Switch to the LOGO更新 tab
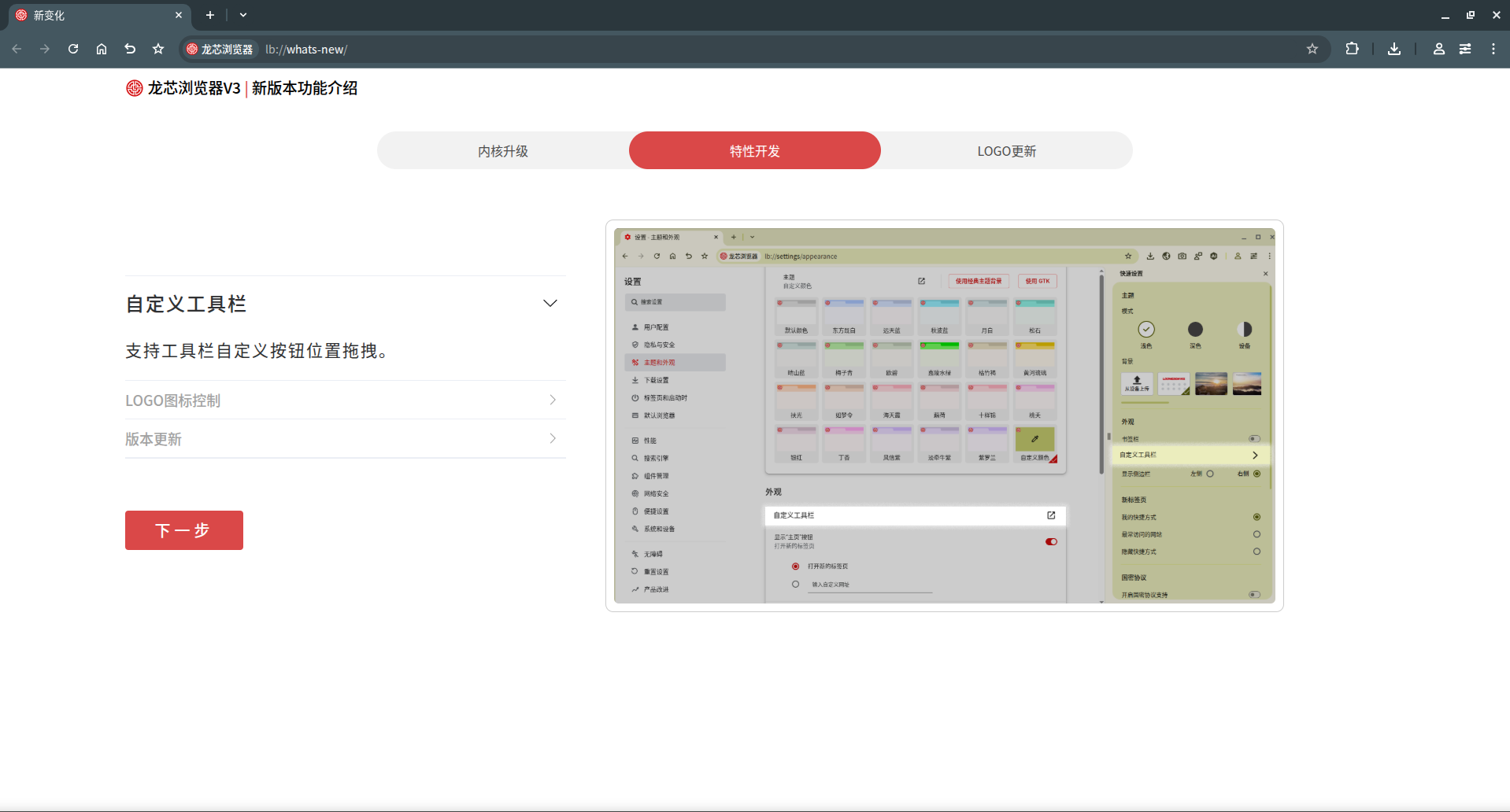 (x=1007, y=150)
